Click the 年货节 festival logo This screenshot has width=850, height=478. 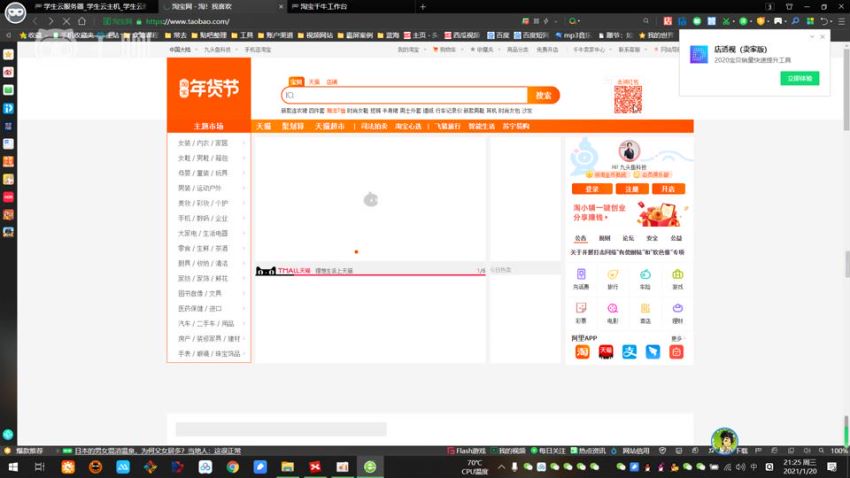click(209, 88)
